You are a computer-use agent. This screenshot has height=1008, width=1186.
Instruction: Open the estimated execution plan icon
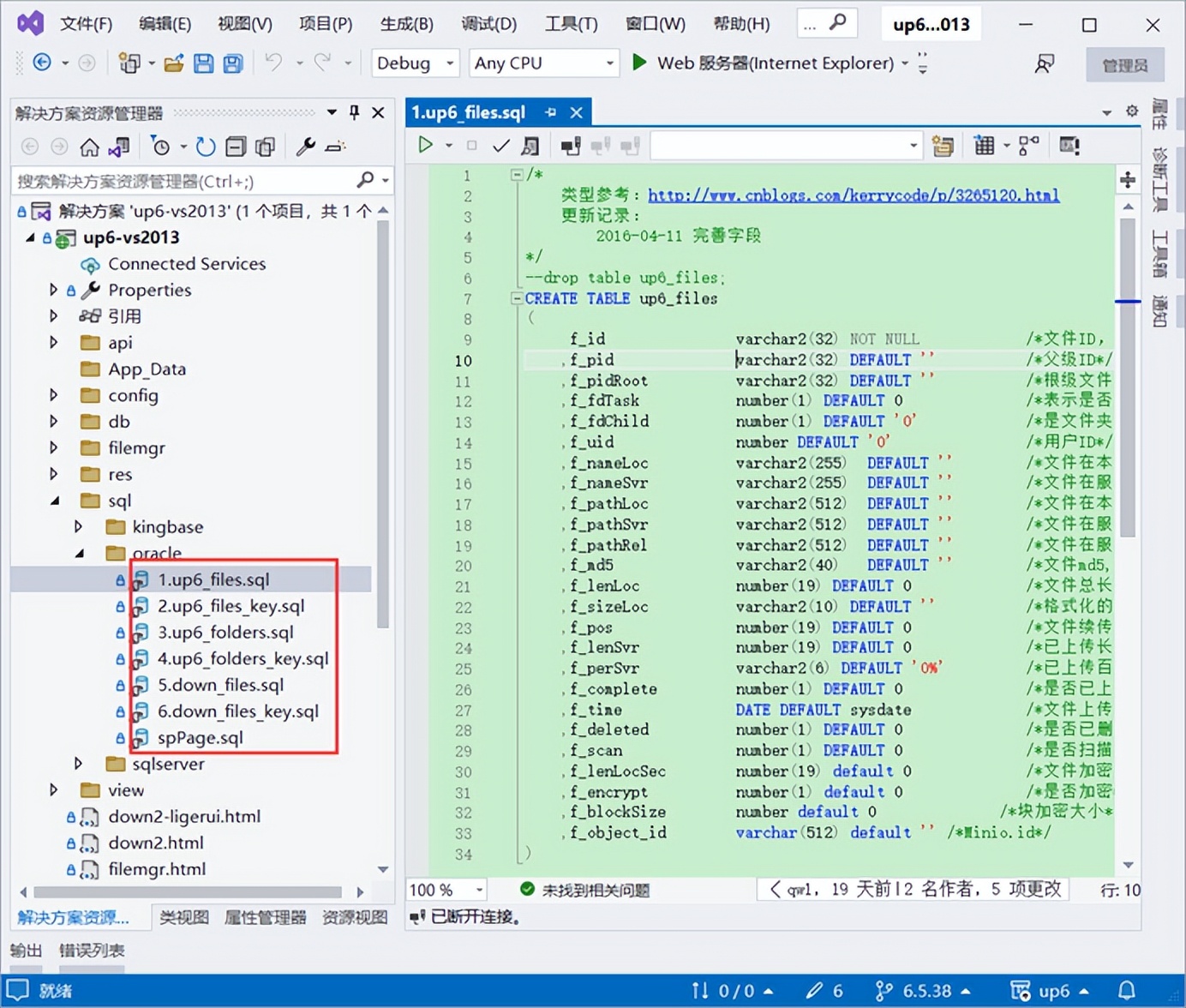(531, 145)
